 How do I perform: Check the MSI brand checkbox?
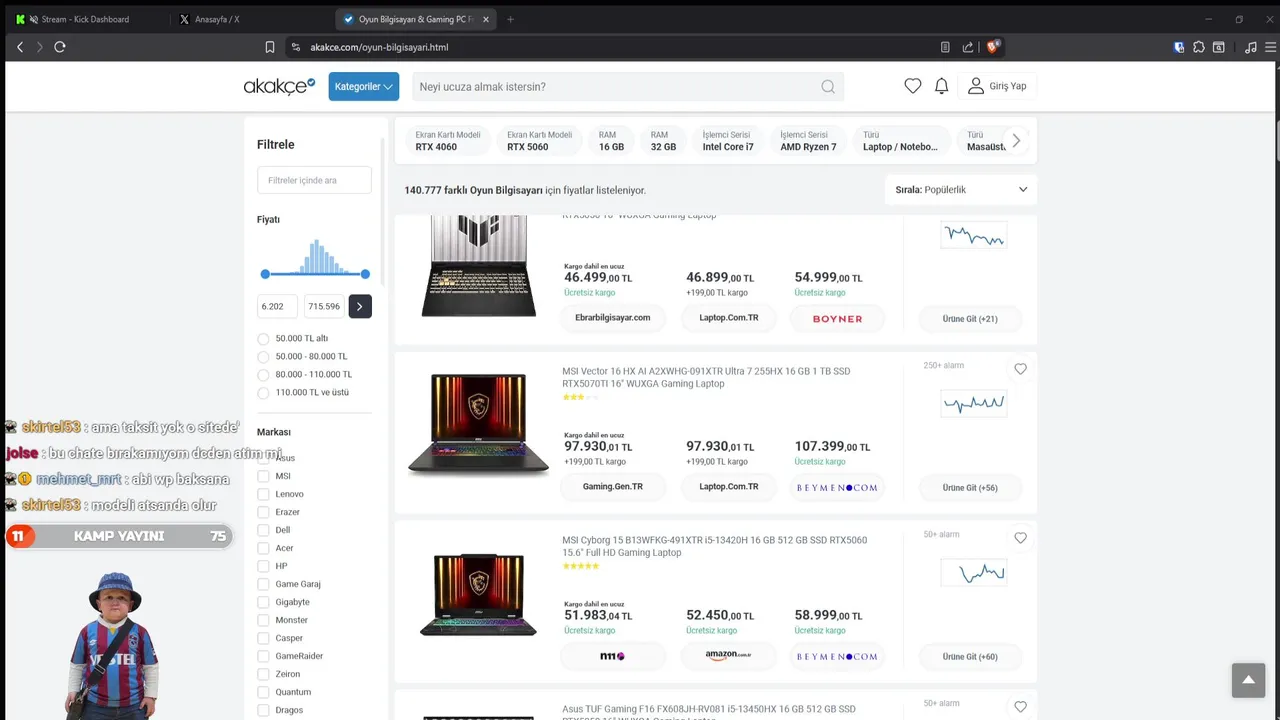tap(263, 476)
